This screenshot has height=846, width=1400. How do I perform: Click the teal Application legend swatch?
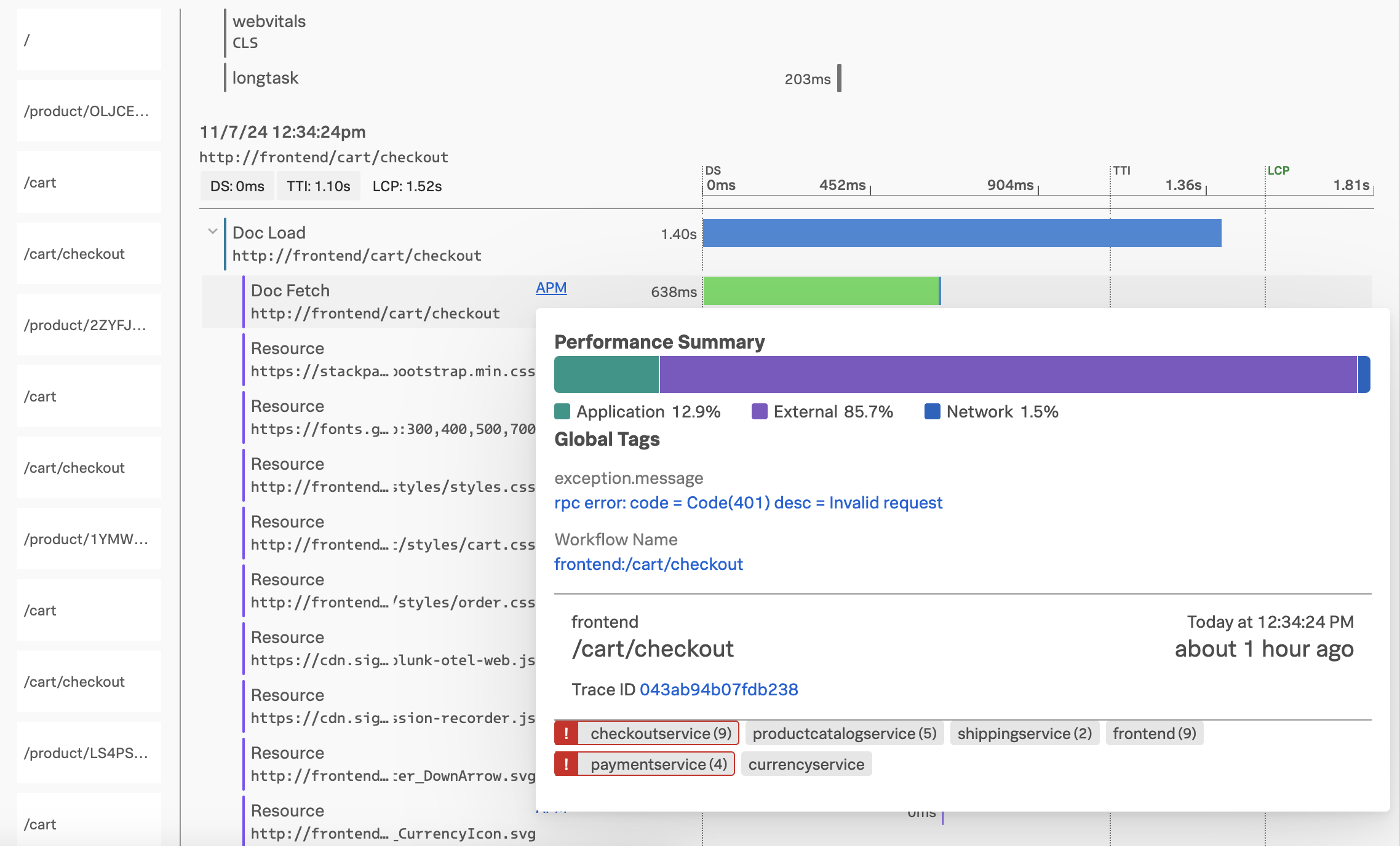(562, 412)
